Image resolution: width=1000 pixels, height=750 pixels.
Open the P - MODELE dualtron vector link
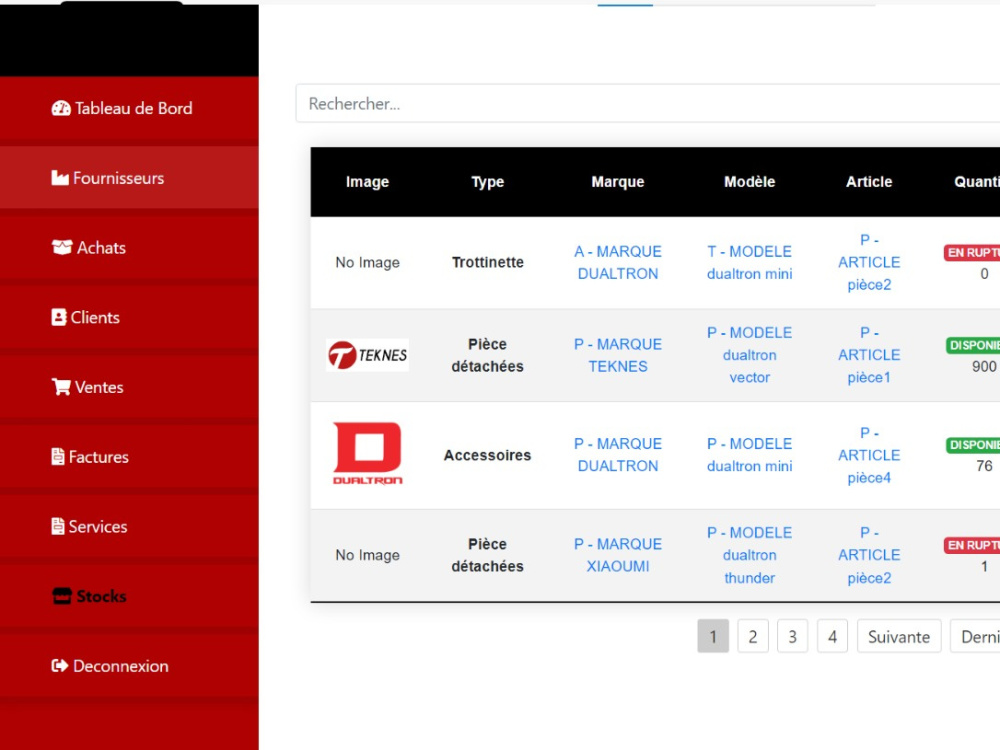click(749, 355)
